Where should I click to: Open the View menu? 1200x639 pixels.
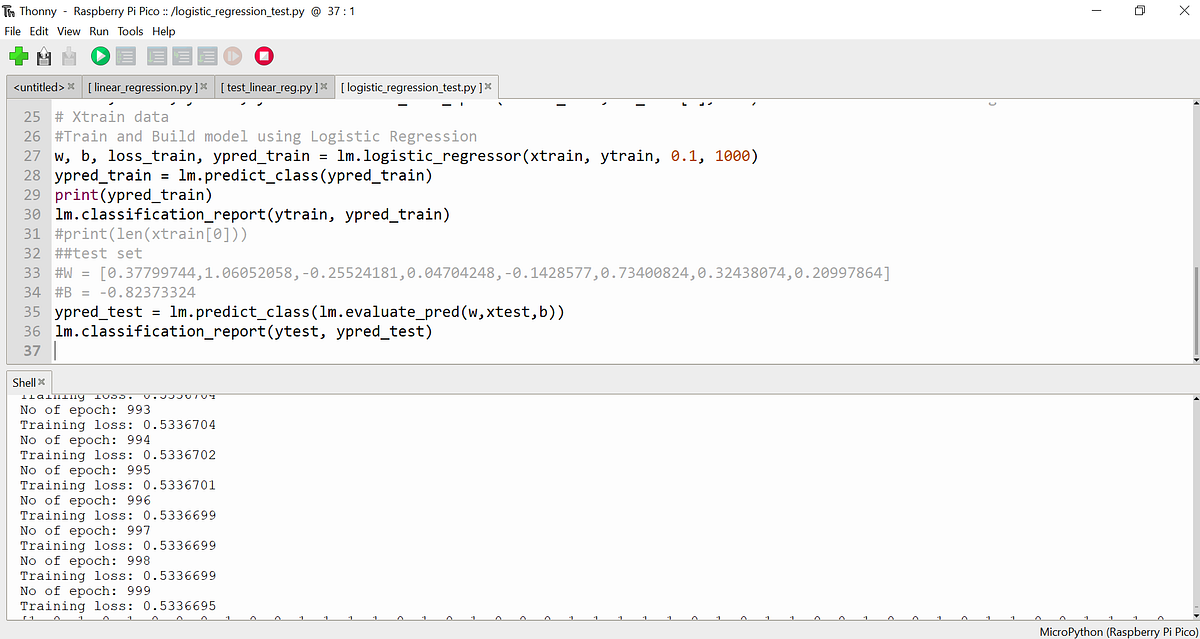(x=68, y=31)
